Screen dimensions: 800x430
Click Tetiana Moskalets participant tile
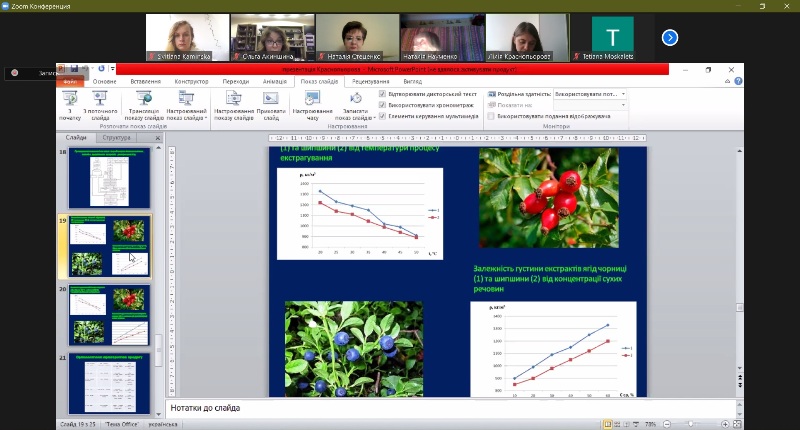click(x=612, y=37)
